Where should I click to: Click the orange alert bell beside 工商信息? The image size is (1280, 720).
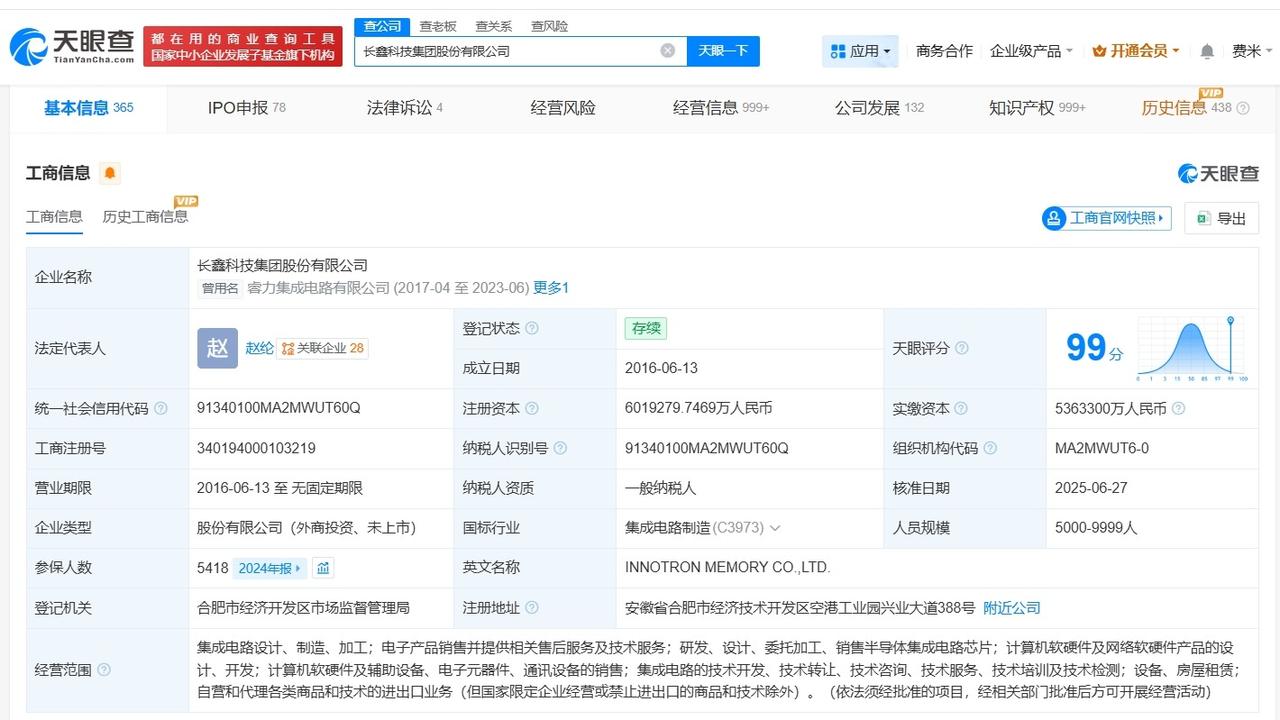pyautogui.click(x=110, y=173)
